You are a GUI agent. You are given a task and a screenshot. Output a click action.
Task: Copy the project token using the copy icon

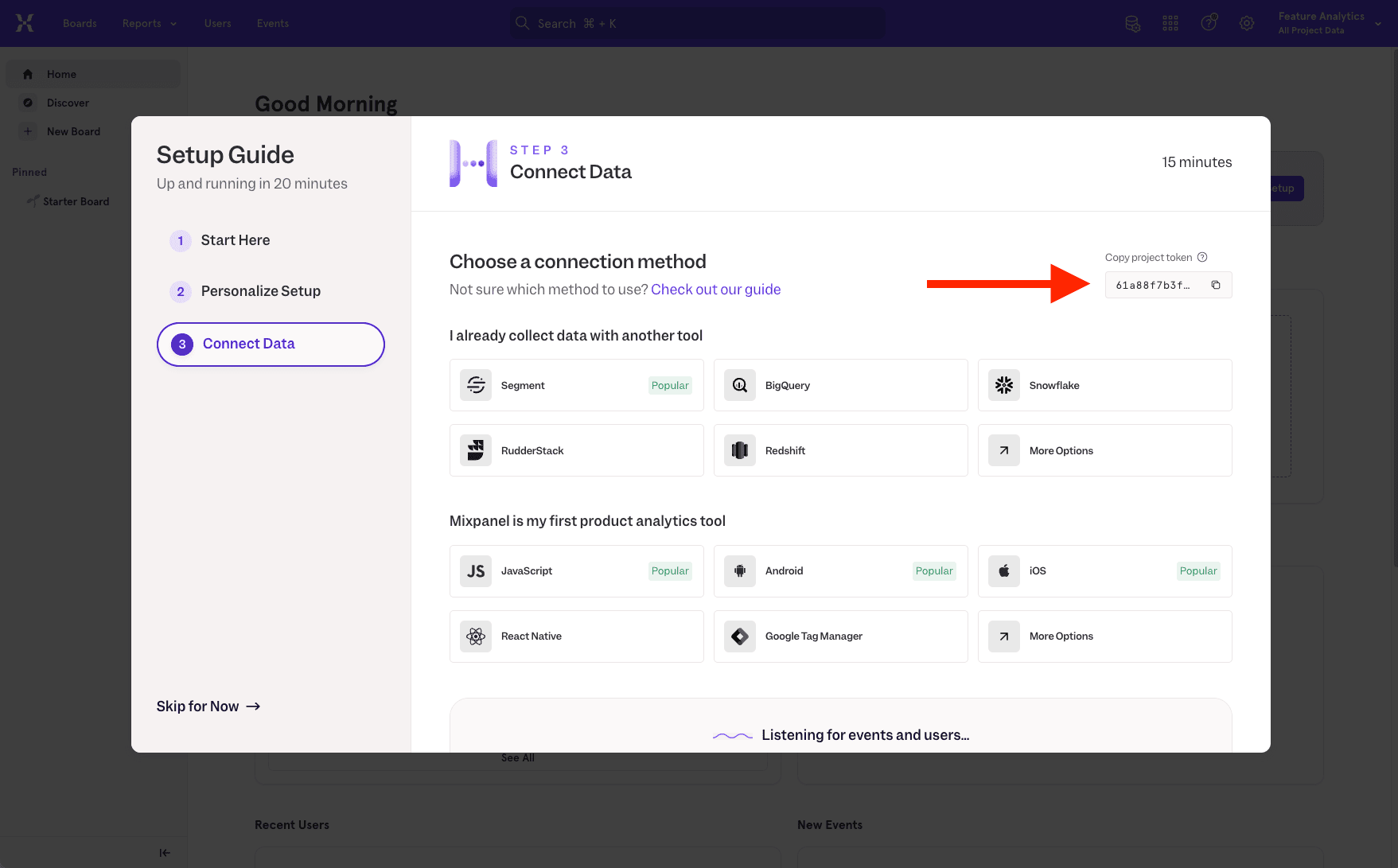point(1215,285)
